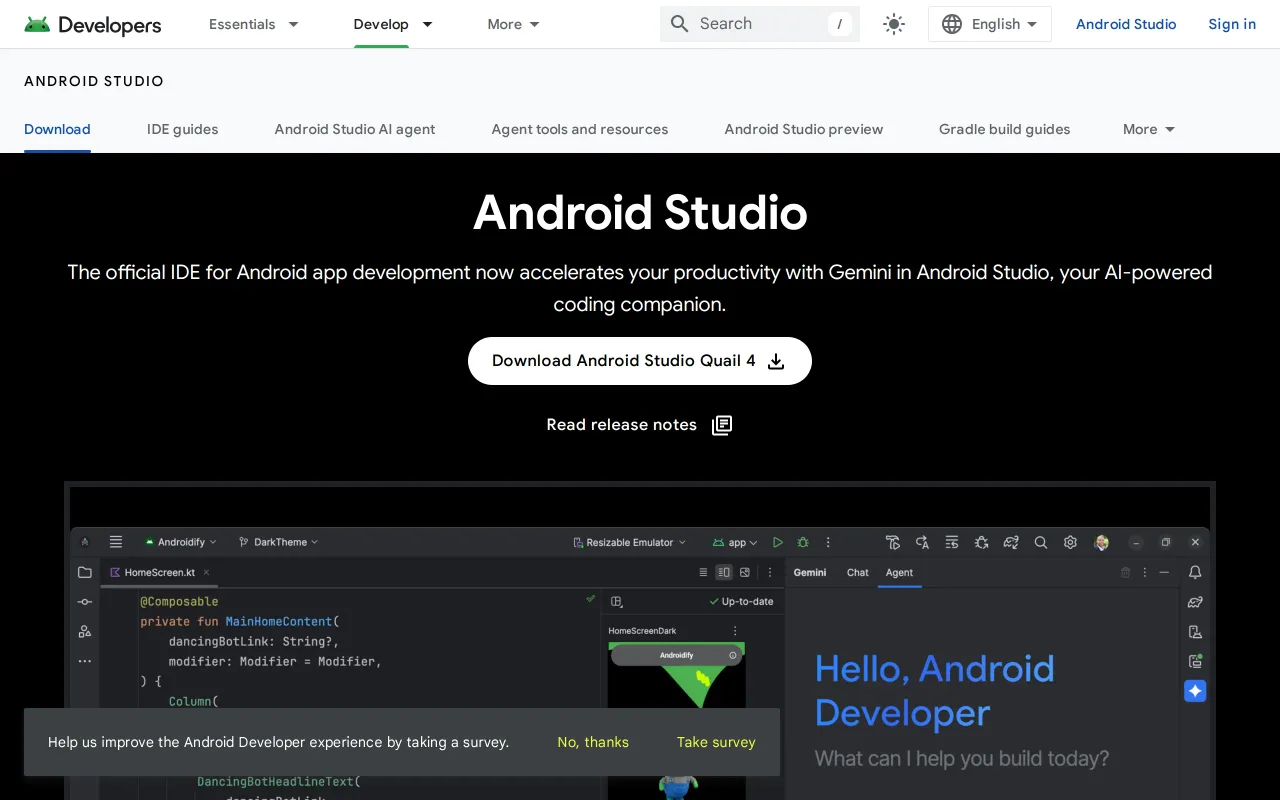Image resolution: width=1280 pixels, height=800 pixels.
Task: Click the search magnifier icon in header
Action: tap(680, 24)
